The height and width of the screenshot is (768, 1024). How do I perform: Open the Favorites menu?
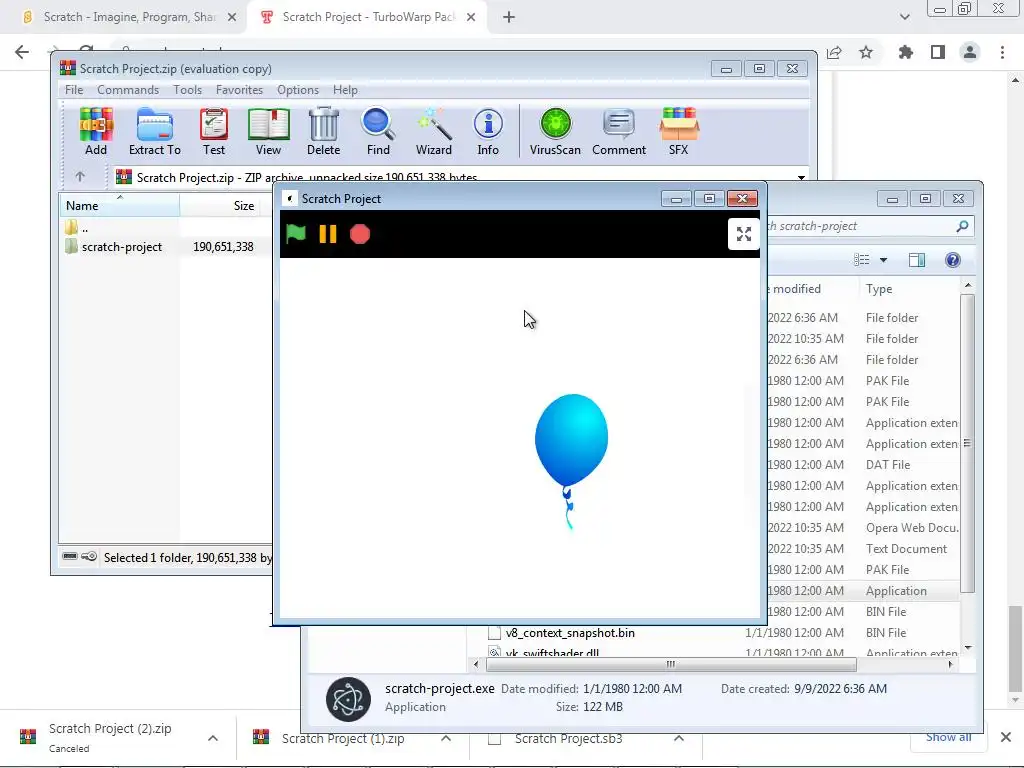(239, 89)
